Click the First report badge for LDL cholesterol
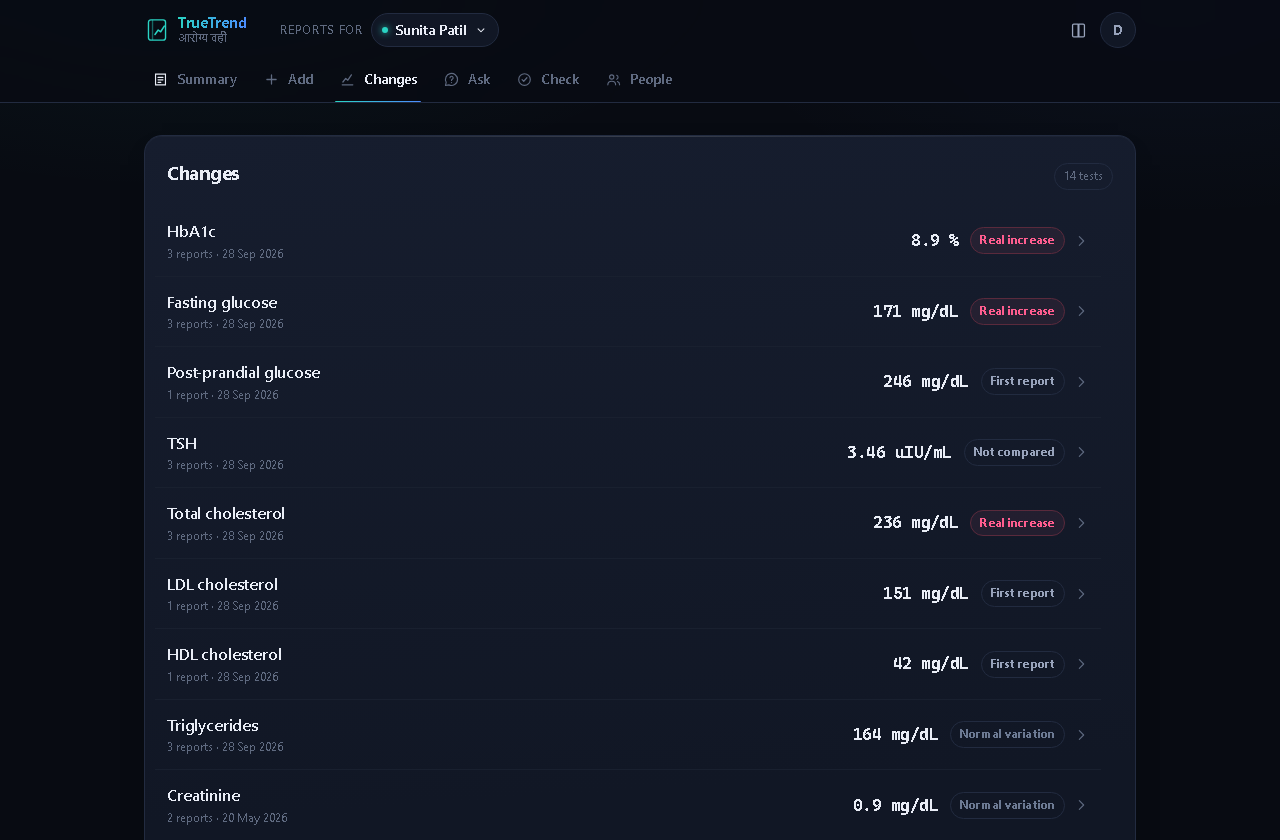Image resolution: width=1280 pixels, height=840 pixels. tap(1022, 593)
